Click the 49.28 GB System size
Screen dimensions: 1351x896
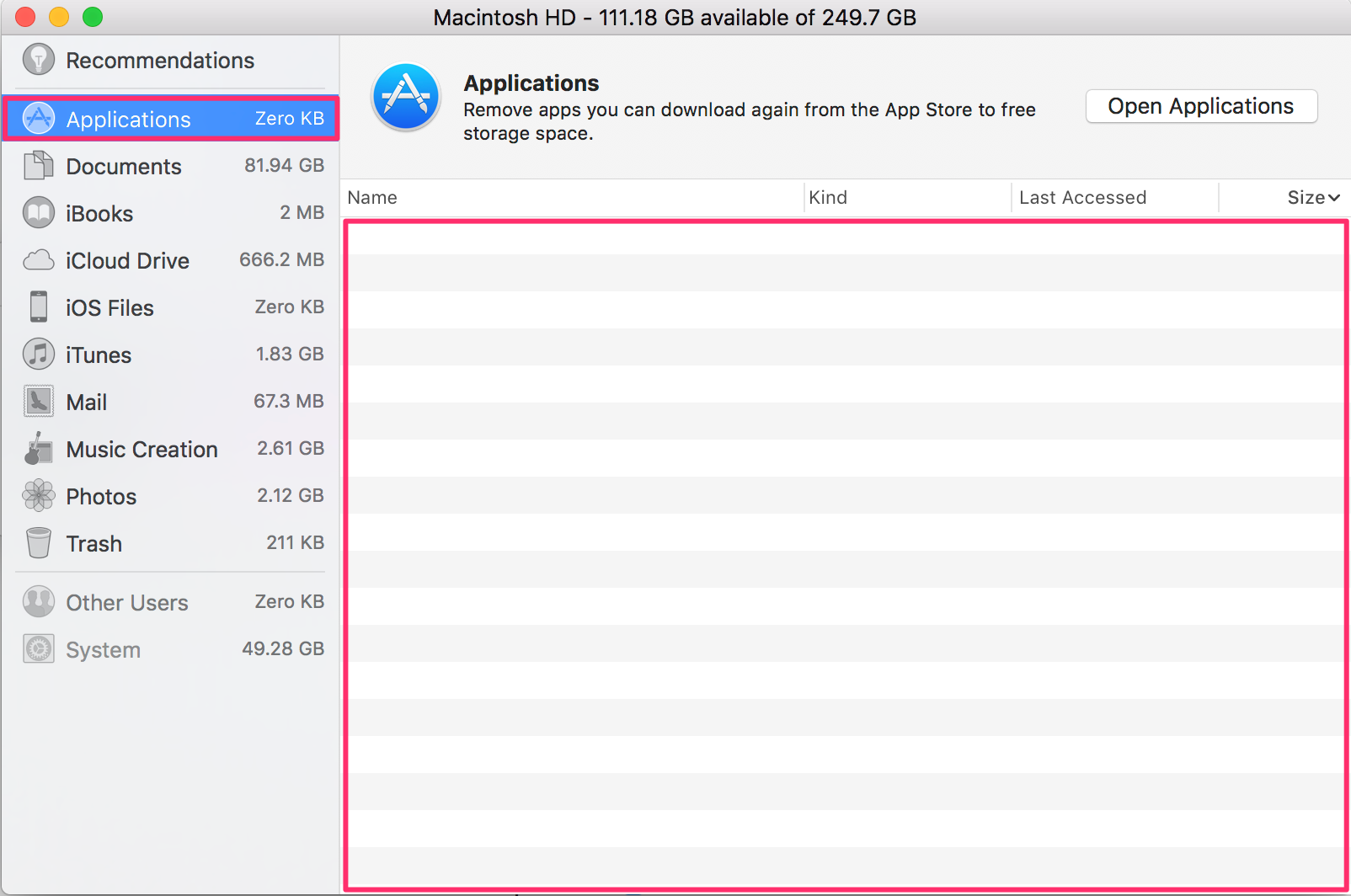click(x=283, y=648)
